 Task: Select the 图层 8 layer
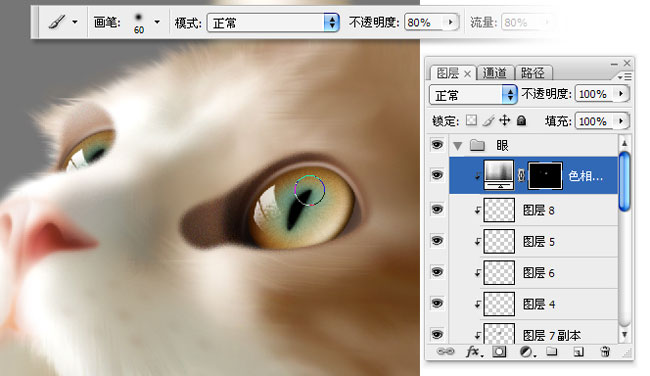tap(533, 210)
